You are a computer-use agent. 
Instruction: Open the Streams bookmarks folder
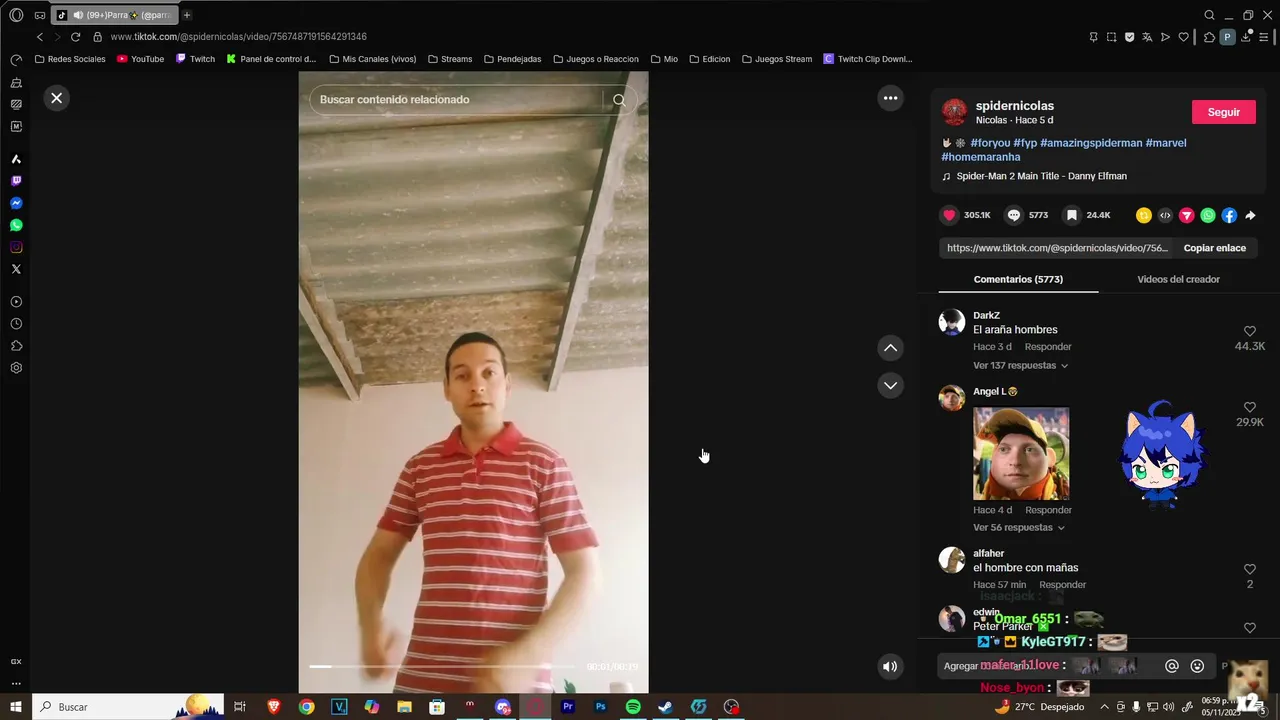[x=449, y=59]
